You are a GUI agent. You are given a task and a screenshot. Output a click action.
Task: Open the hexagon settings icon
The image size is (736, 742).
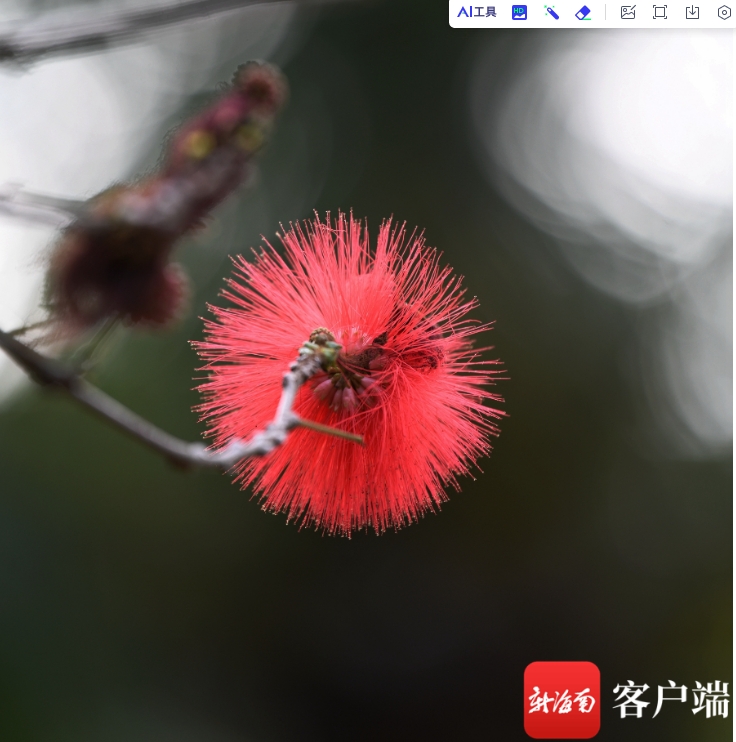click(724, 12)
